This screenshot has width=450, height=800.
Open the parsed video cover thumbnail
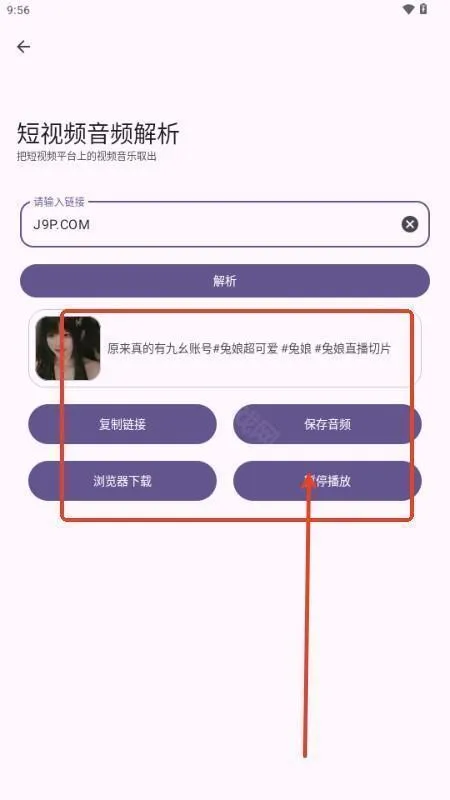67,348
